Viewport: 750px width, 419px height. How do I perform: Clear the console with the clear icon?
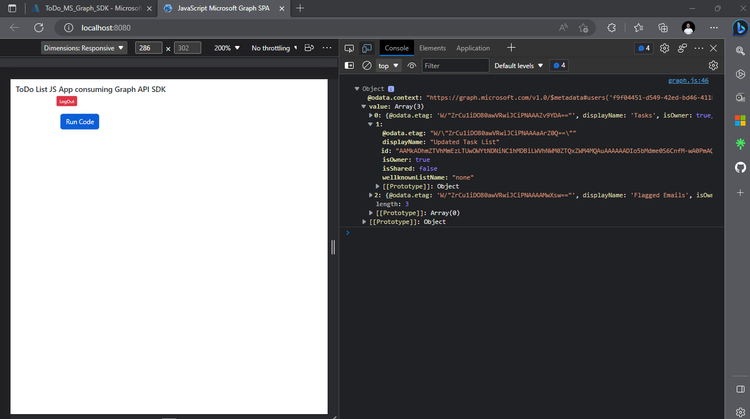click(x=367, y=66)
